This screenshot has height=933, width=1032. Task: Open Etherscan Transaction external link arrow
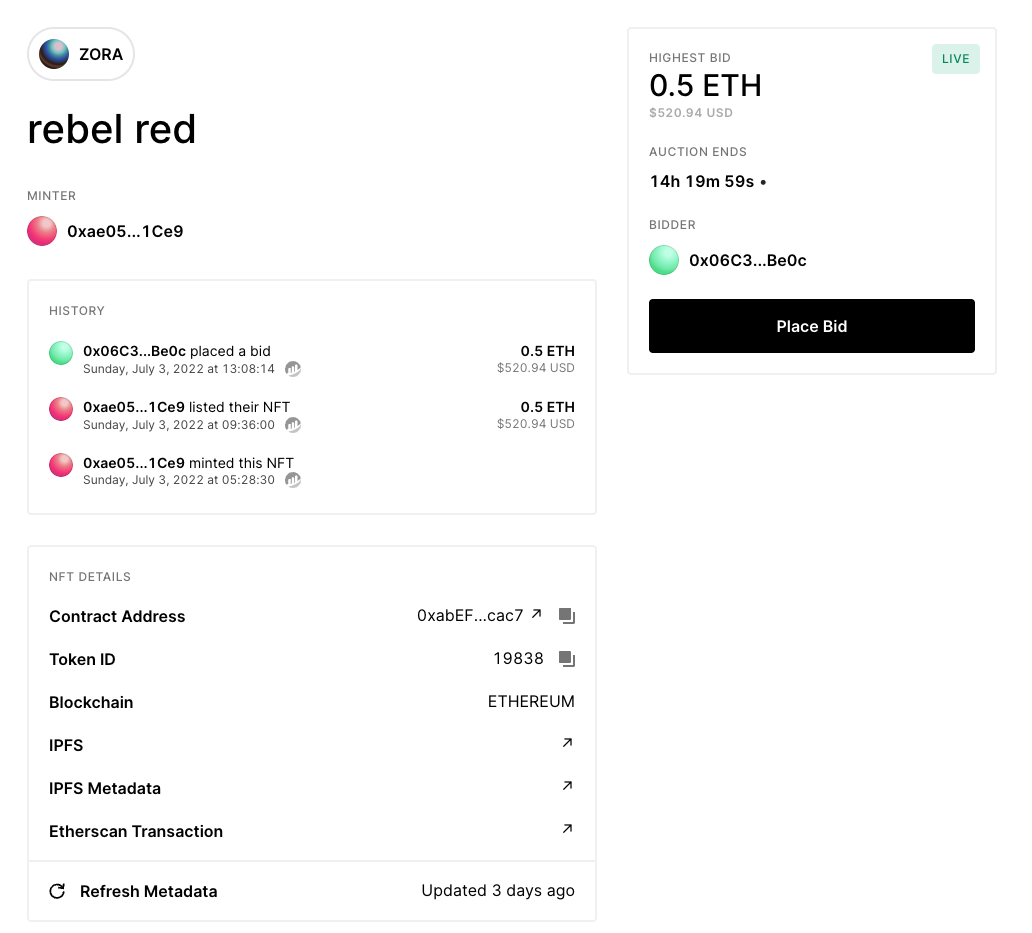[x=567, y=829]
